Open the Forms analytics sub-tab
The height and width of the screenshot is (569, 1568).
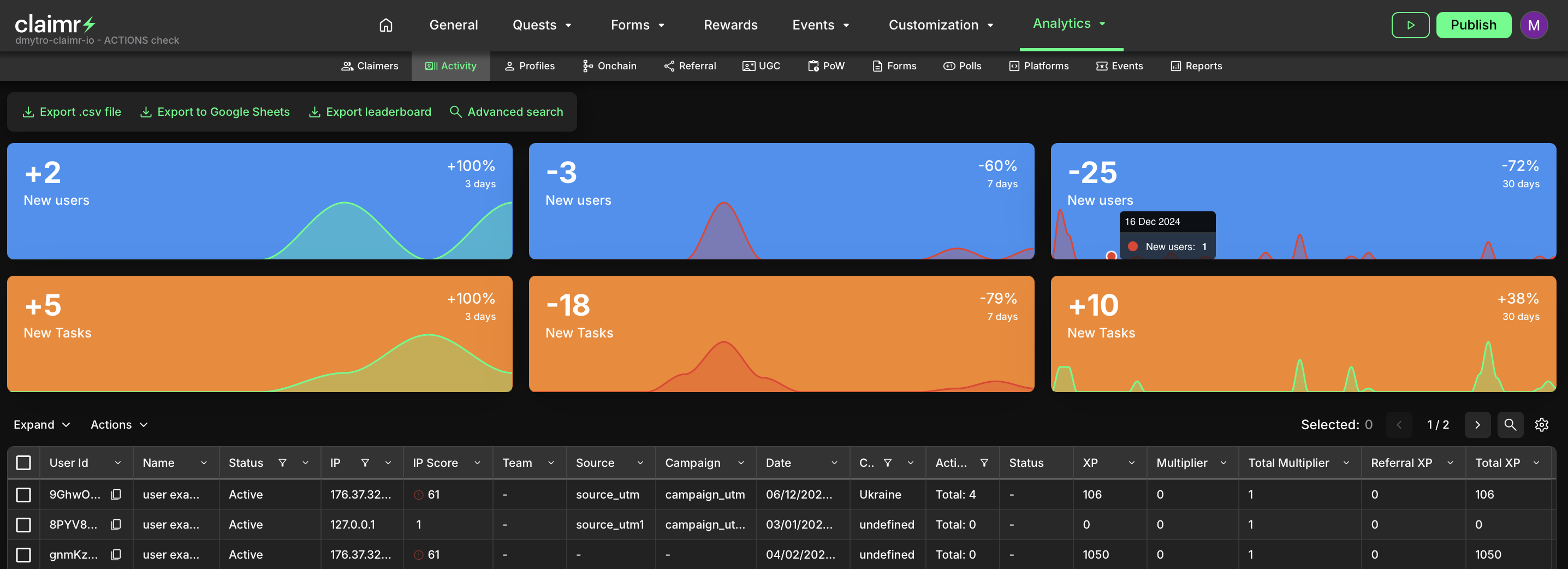click(894, 66)
